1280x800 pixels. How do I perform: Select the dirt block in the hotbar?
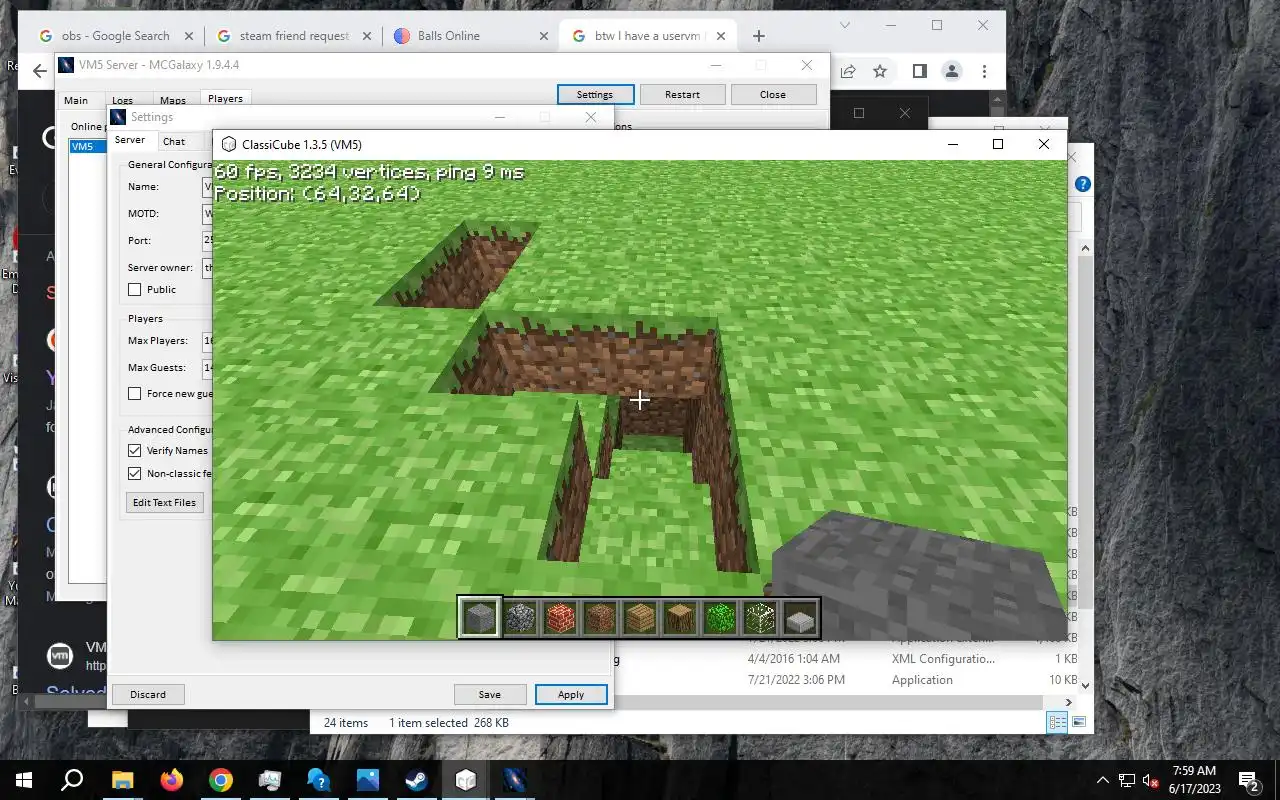click(600, 618)
